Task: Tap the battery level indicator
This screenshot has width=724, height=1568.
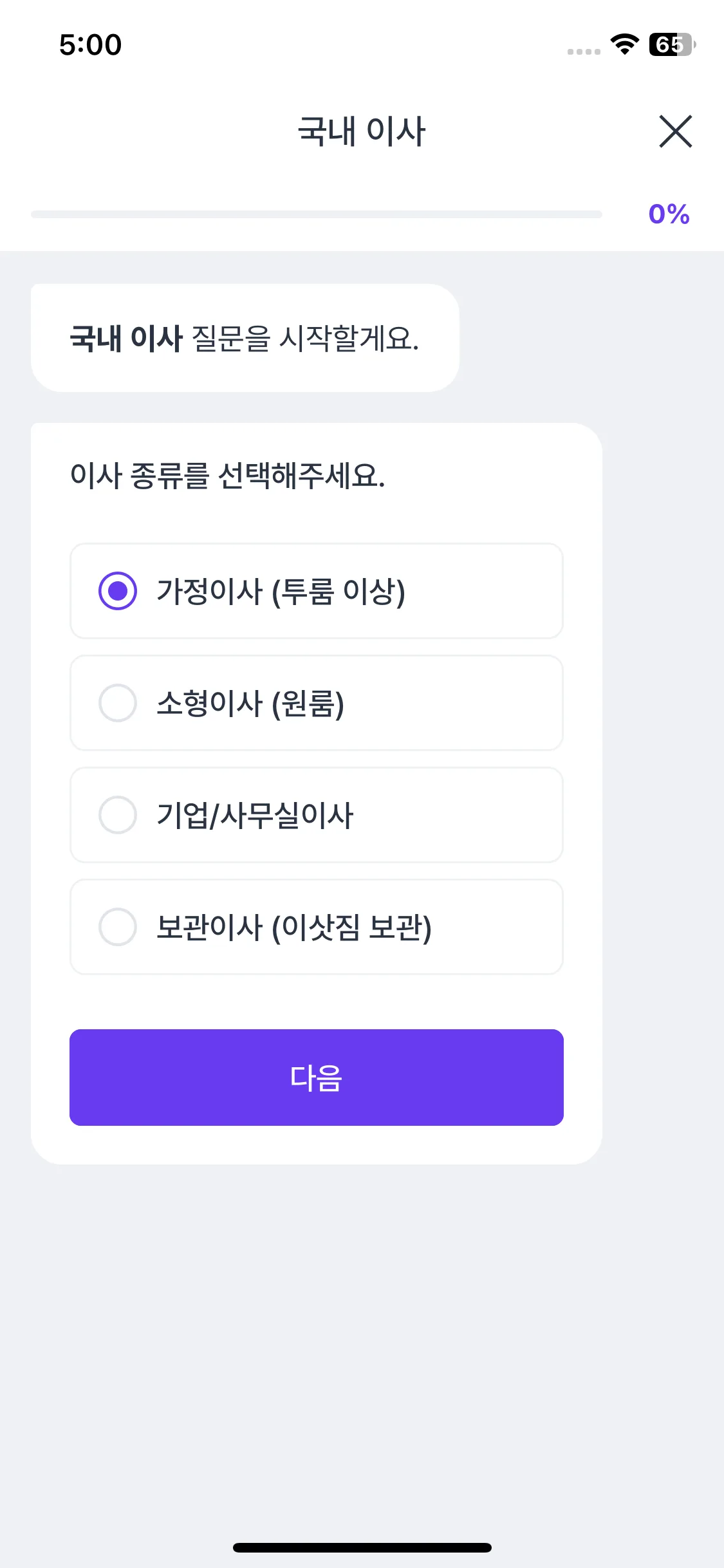Action: tap(671, 44)
